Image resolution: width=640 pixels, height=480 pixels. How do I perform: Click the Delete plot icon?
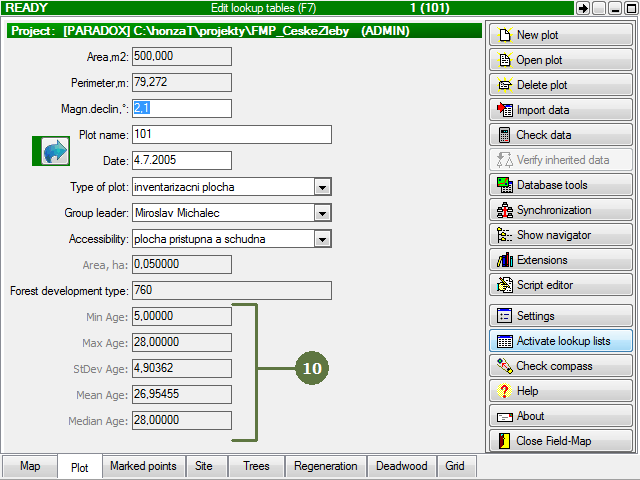click(505, 85)
